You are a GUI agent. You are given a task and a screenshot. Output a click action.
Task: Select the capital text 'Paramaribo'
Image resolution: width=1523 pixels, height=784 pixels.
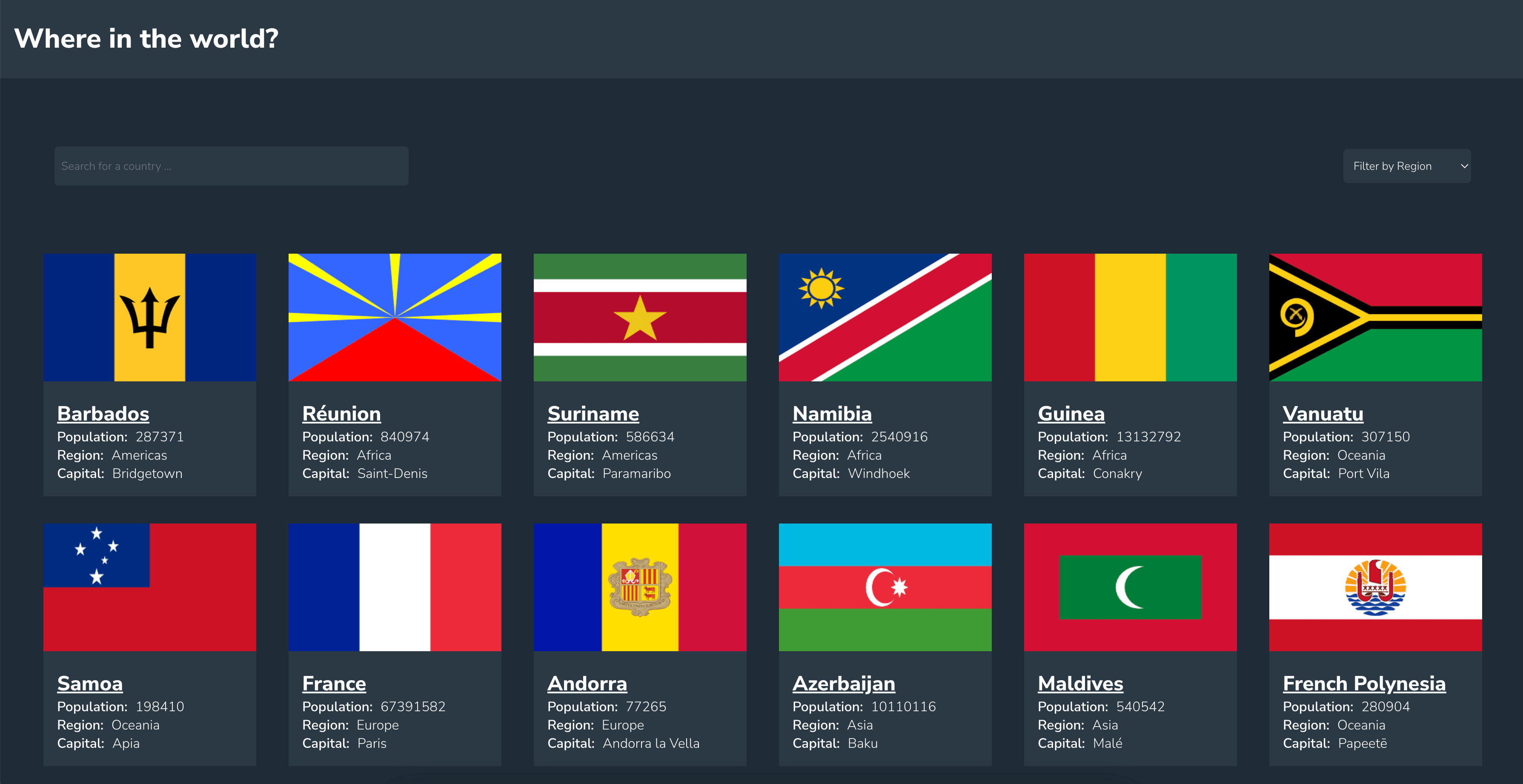[637, 474]
